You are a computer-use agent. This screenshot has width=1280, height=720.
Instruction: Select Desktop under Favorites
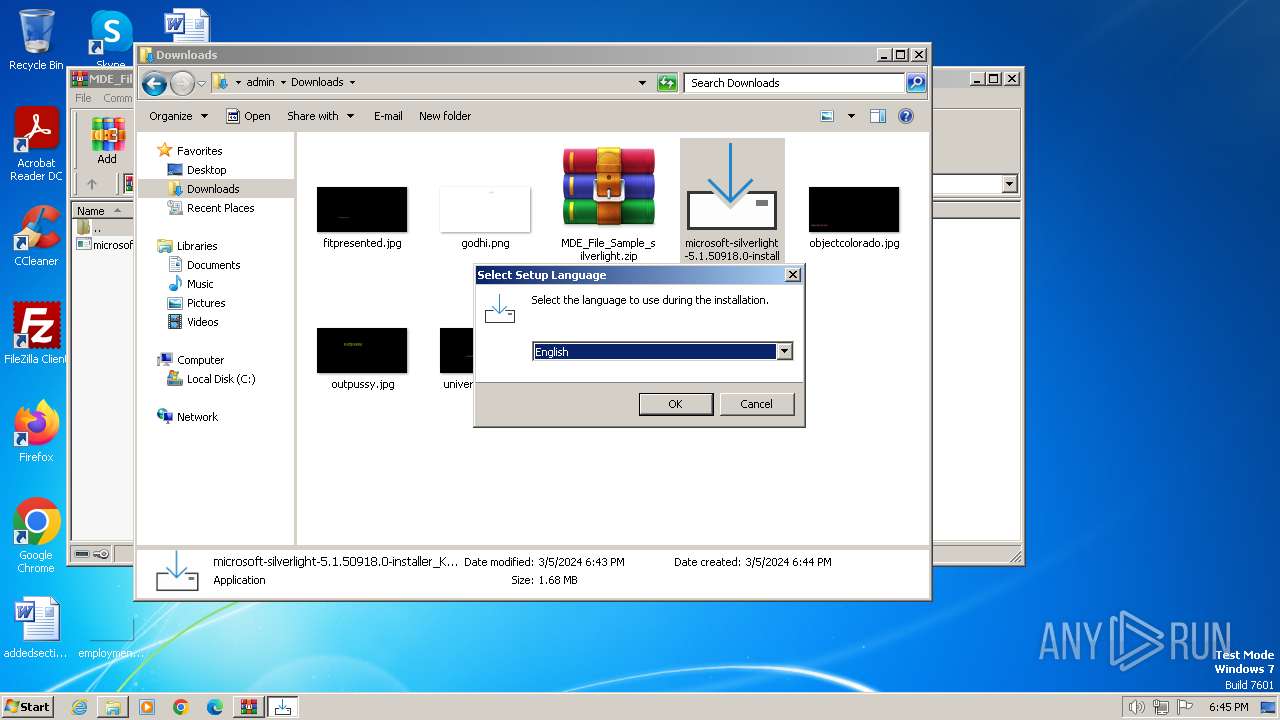(206, 170)
